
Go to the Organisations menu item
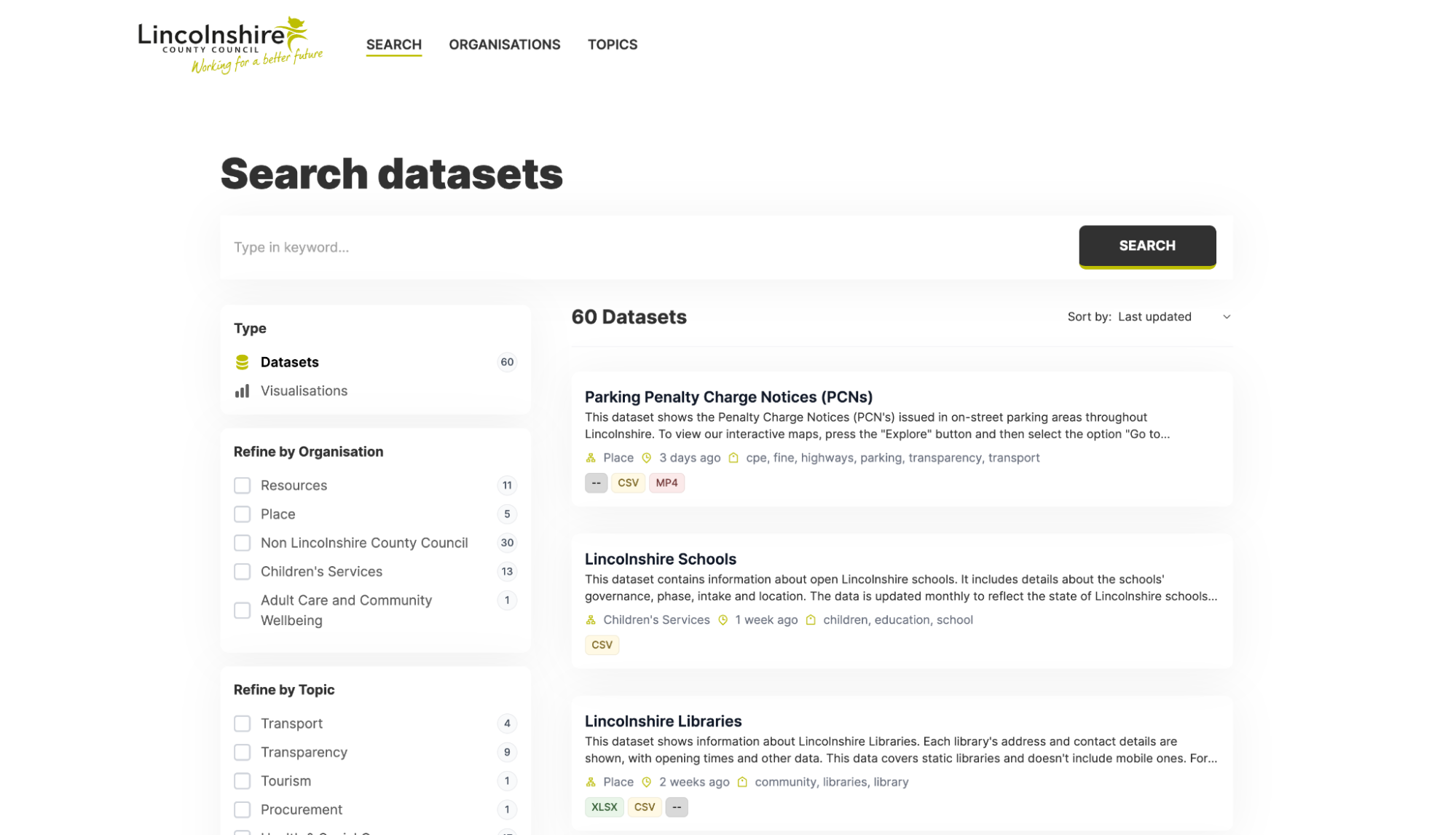point(504,44)
